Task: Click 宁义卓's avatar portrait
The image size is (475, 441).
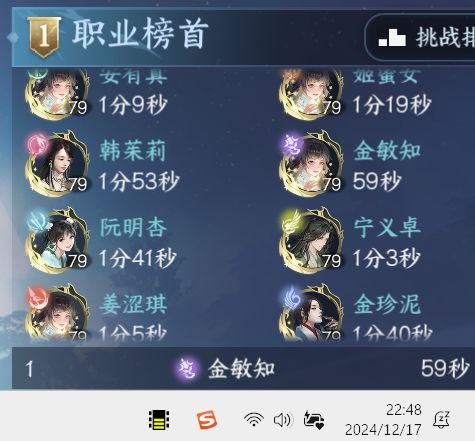Action: 311,241
